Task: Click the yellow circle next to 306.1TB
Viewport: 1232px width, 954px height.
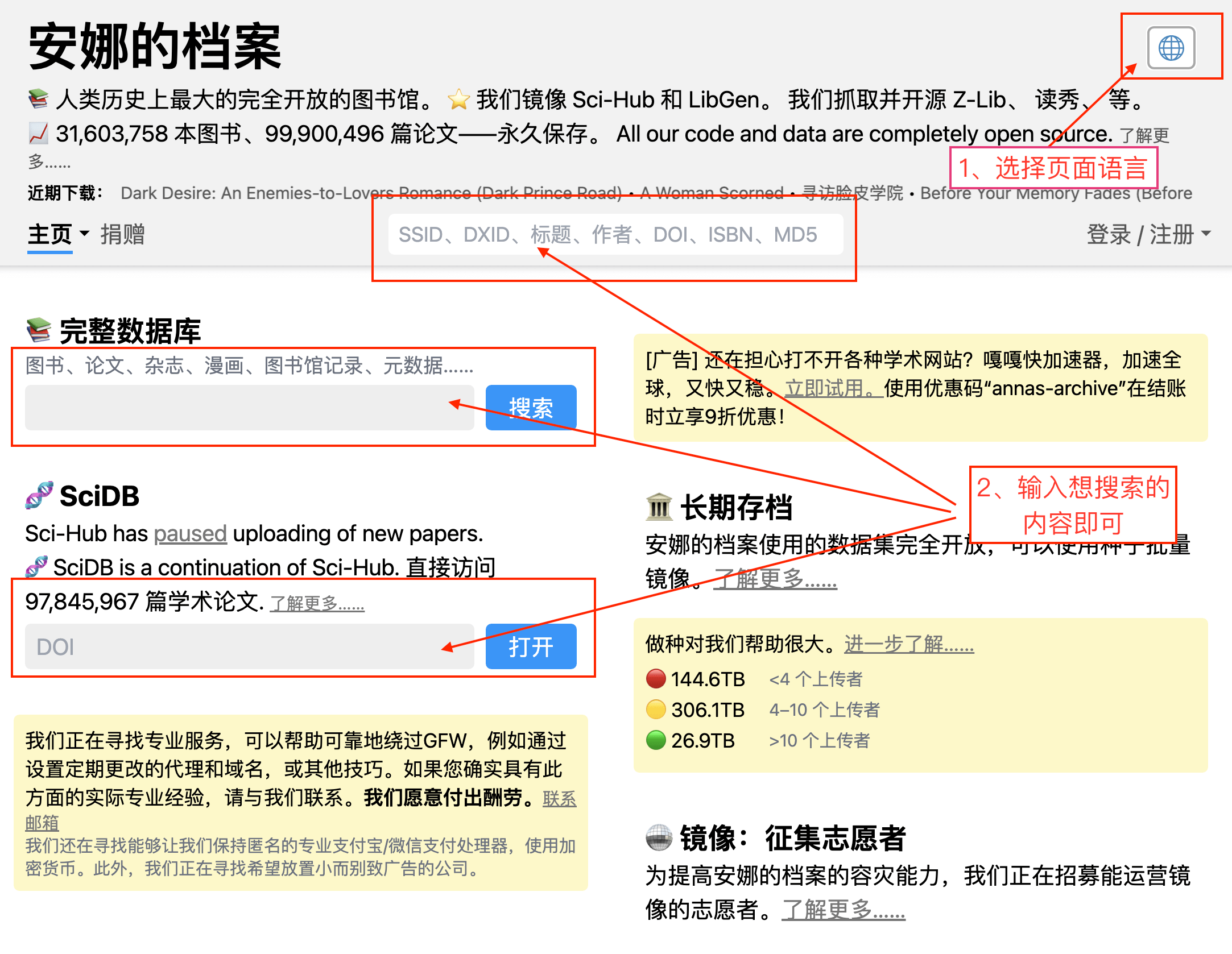Action: (x=656, y=709)
